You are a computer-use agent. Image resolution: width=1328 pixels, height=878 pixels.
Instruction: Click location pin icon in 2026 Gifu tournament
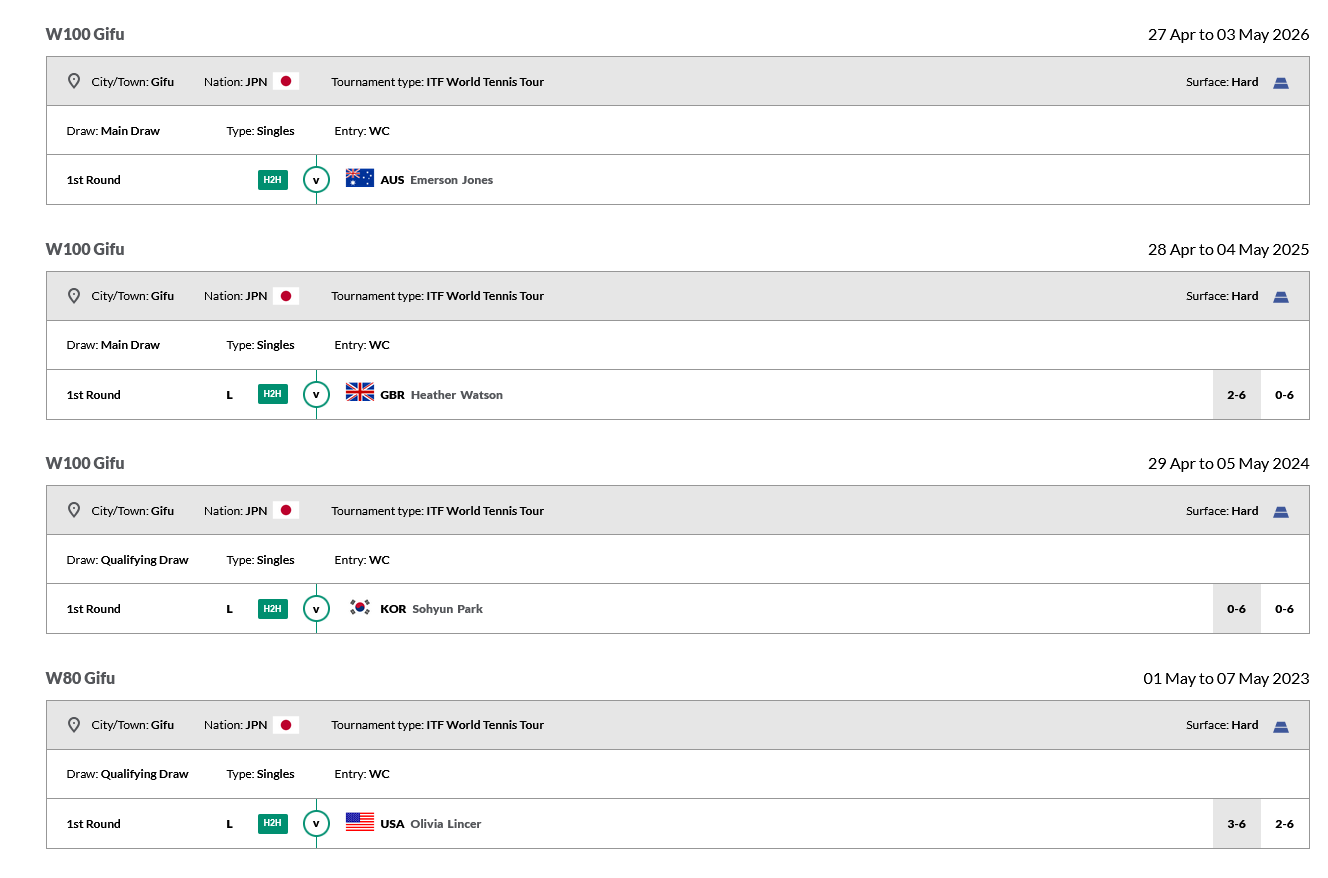(x=73, y=81)
